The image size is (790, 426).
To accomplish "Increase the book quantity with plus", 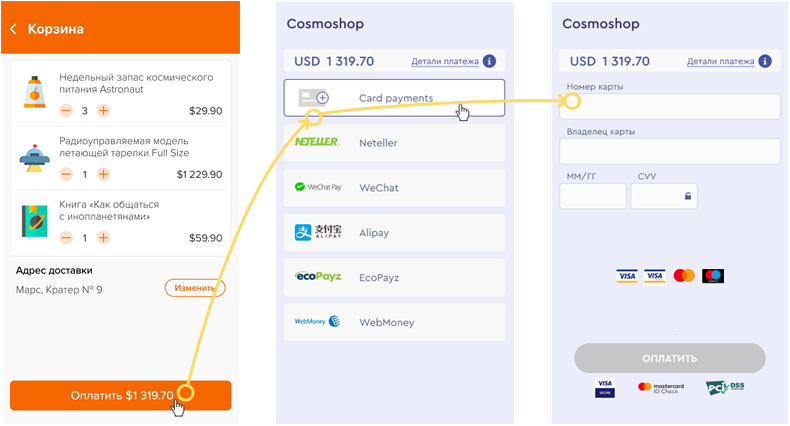I will click(104, 238).
